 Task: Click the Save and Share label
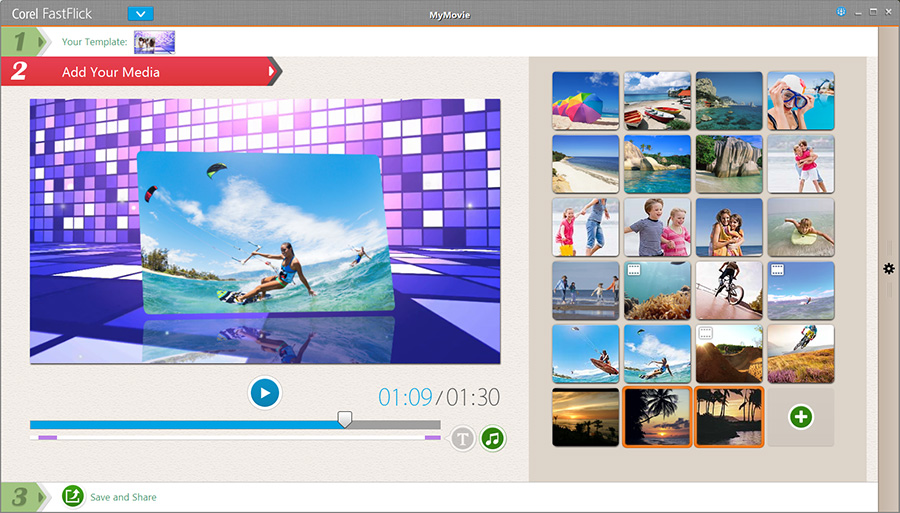point(123,497)
